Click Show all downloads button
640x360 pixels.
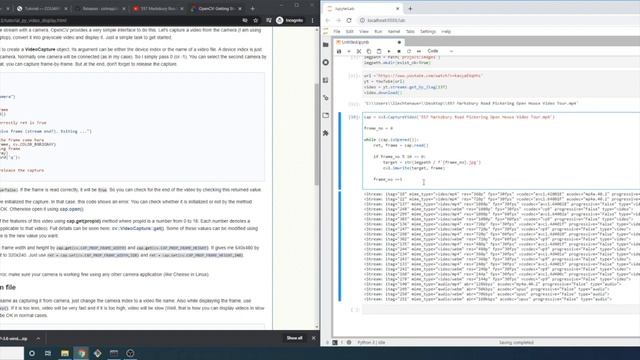[x=294, y=338]
